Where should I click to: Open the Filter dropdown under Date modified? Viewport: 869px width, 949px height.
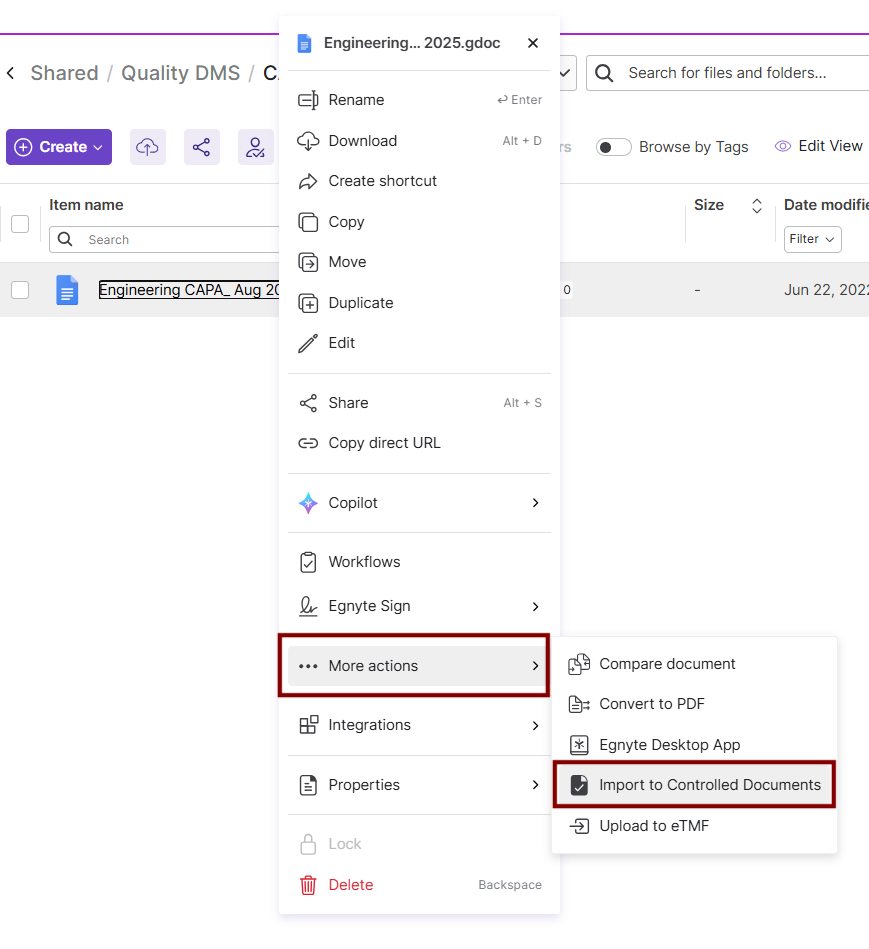click(812, 239)
